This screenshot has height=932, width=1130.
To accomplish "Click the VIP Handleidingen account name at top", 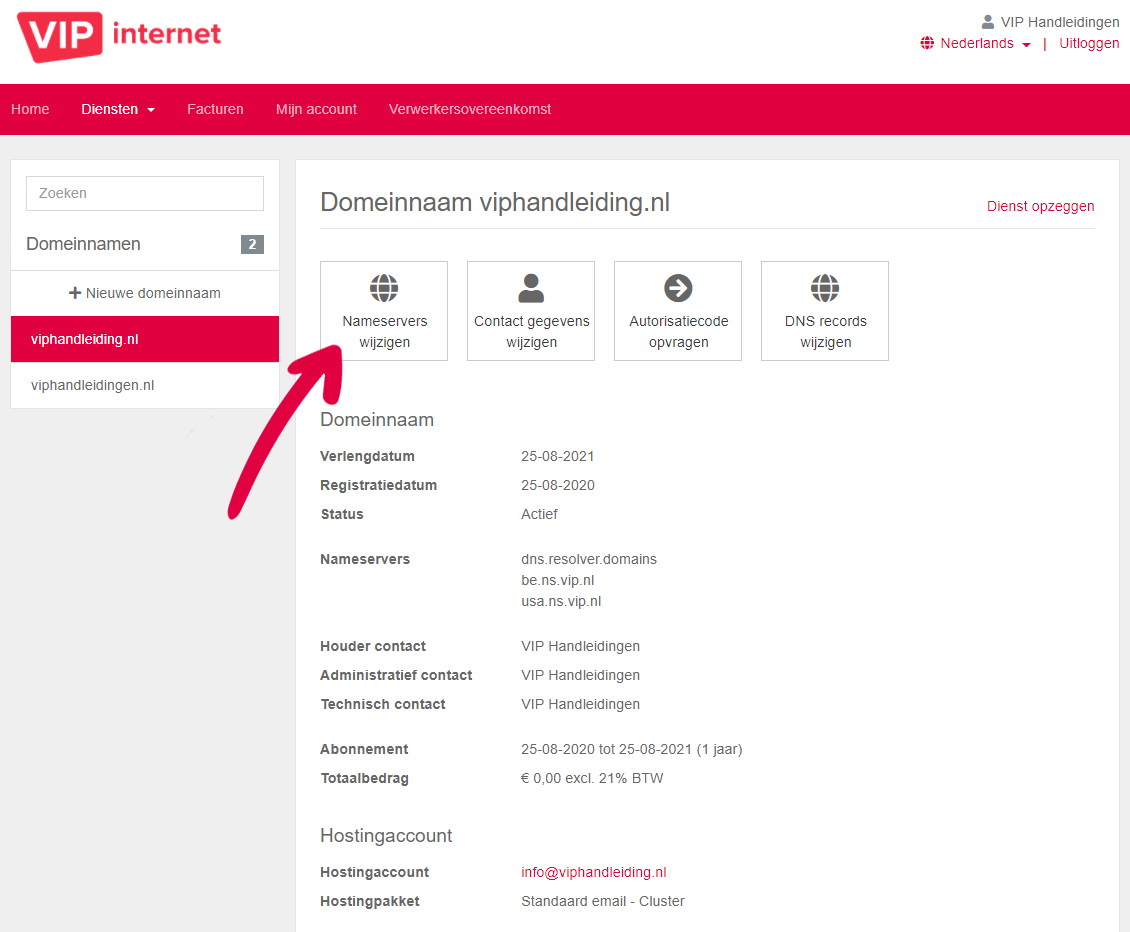I will click(1060, 22).
